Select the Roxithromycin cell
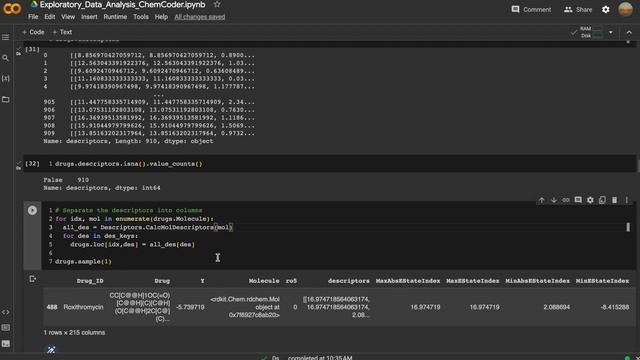The image size is (640, 360). point(83,307)
